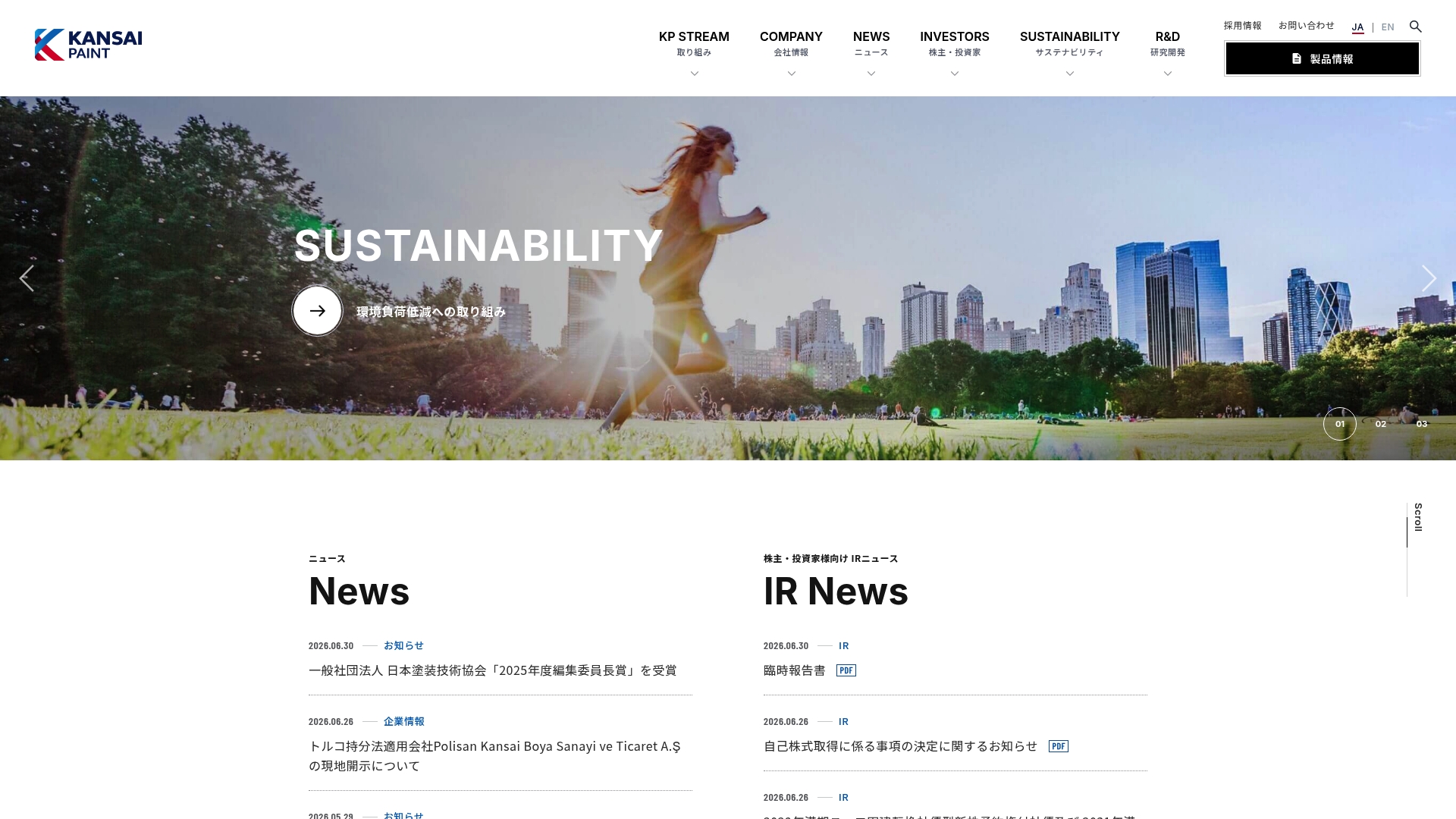The height and width of the screenshot is (819, 1456).
Task: Open the NEWS navigation item
Action: coord(871,43)
